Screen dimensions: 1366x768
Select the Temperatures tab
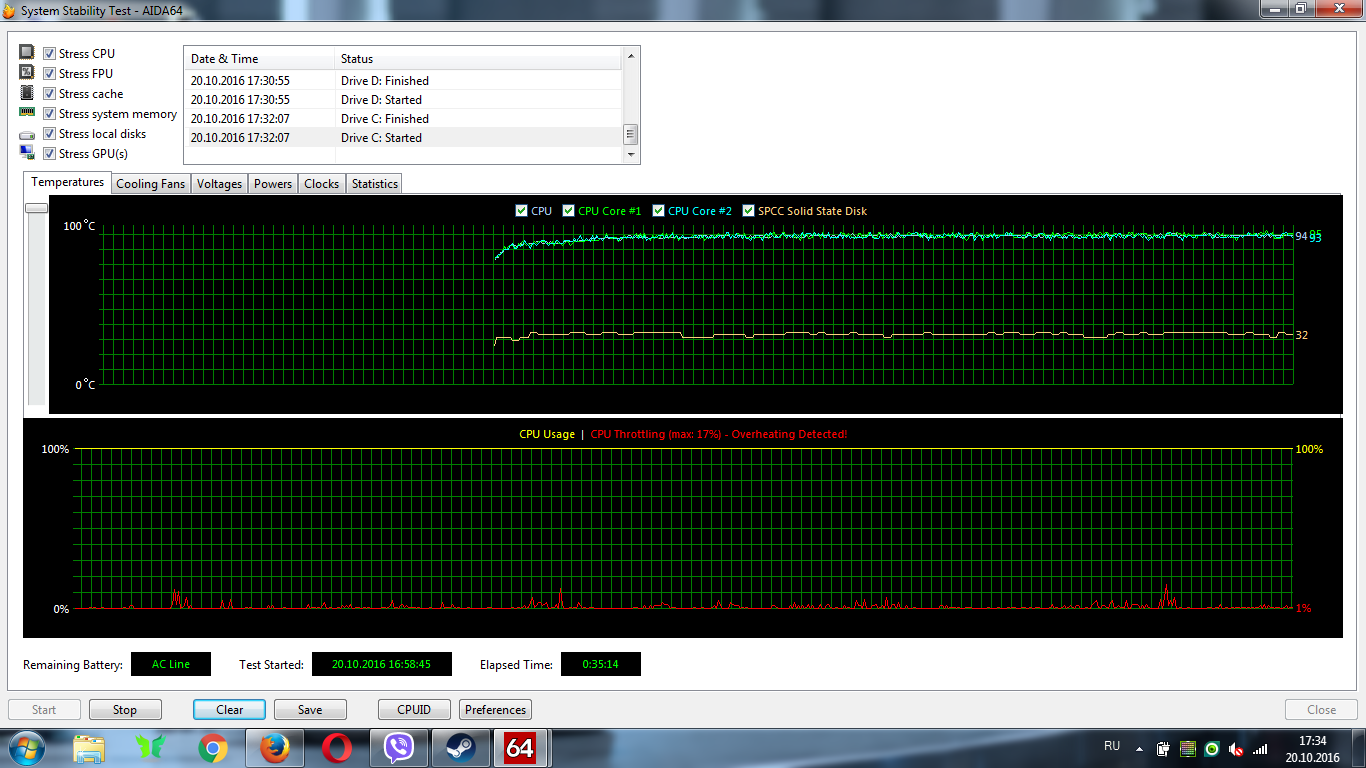(x=67, y=182)
